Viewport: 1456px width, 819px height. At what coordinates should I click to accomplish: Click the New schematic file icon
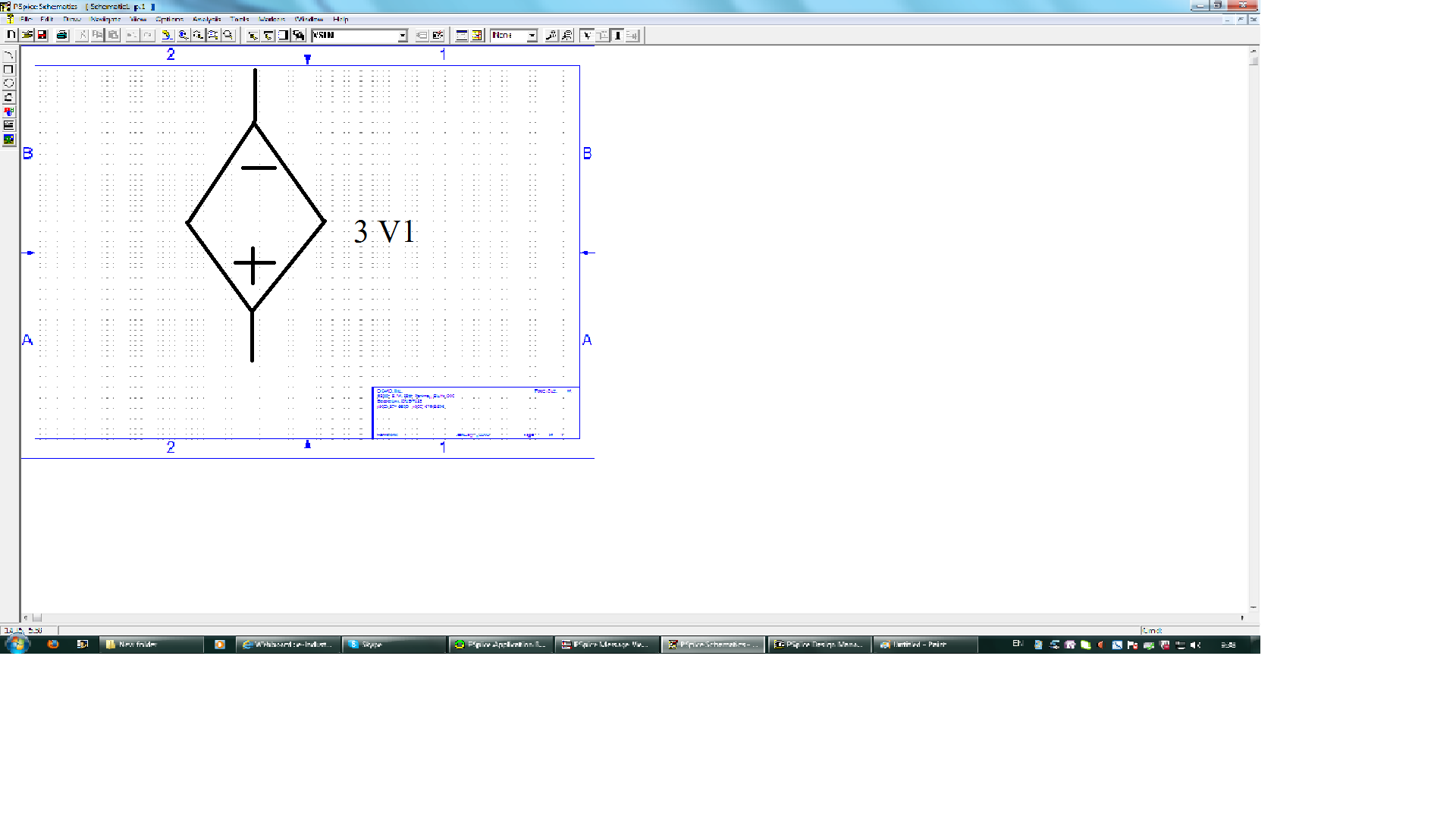coord(11,35)
